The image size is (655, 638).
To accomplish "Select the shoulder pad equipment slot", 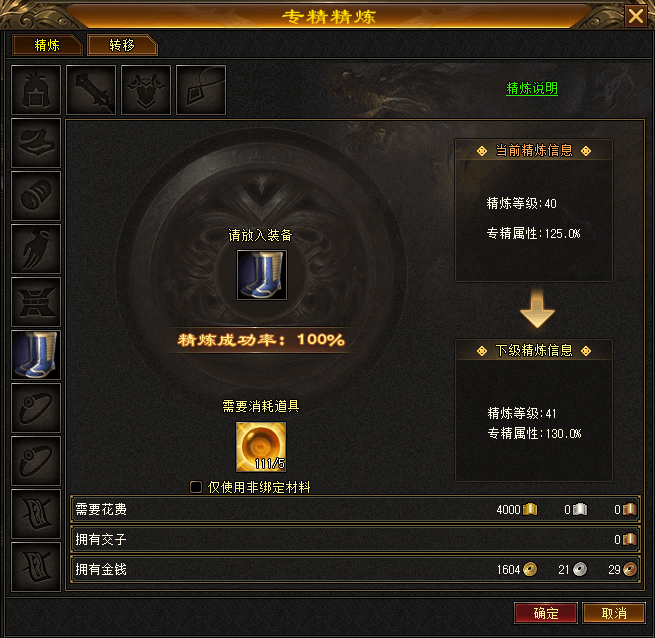I will (x=36, y=143).
